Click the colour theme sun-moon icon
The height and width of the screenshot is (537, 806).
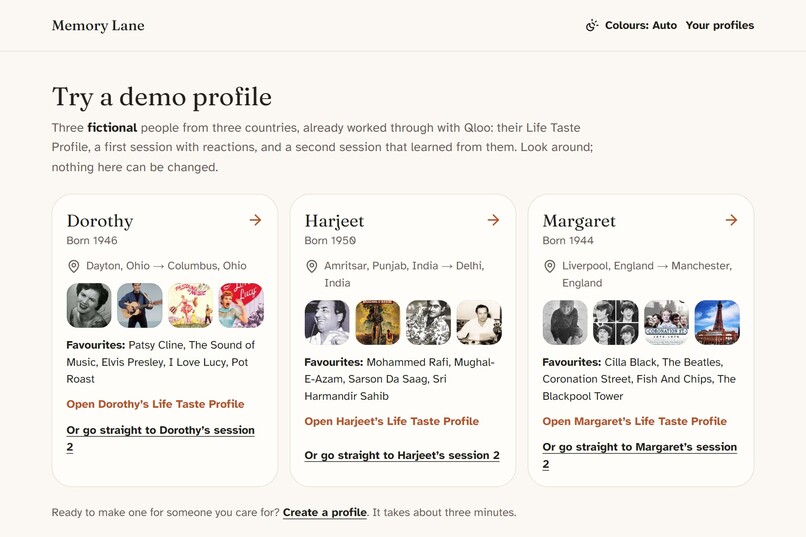(x=592, y=25)
